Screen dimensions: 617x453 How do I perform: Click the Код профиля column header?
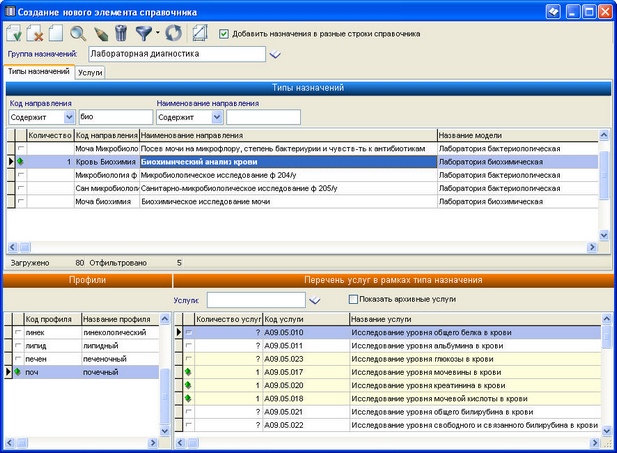(x=52, y=319)
